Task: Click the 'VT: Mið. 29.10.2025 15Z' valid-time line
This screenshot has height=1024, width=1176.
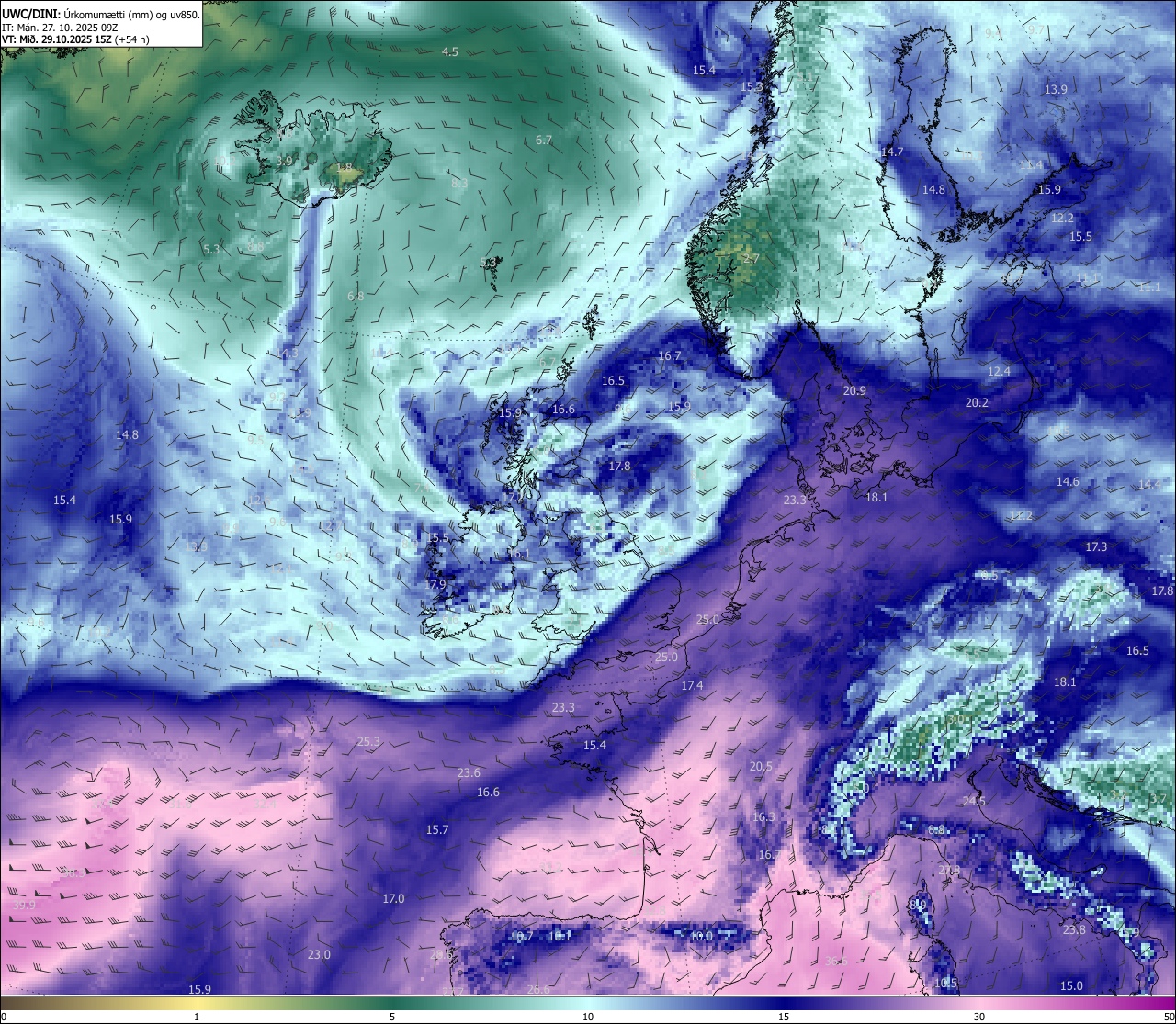Action: [57, 39]
